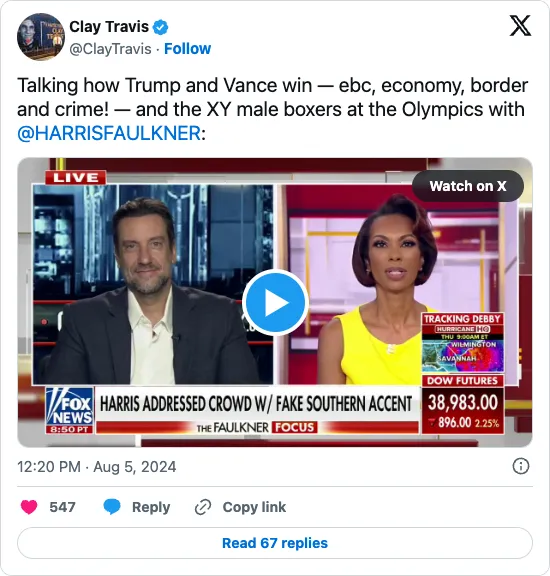This screenshot has width=550, height=576.
Task: Click the Fox News logo in video
Action: click(x=69, y=410)
